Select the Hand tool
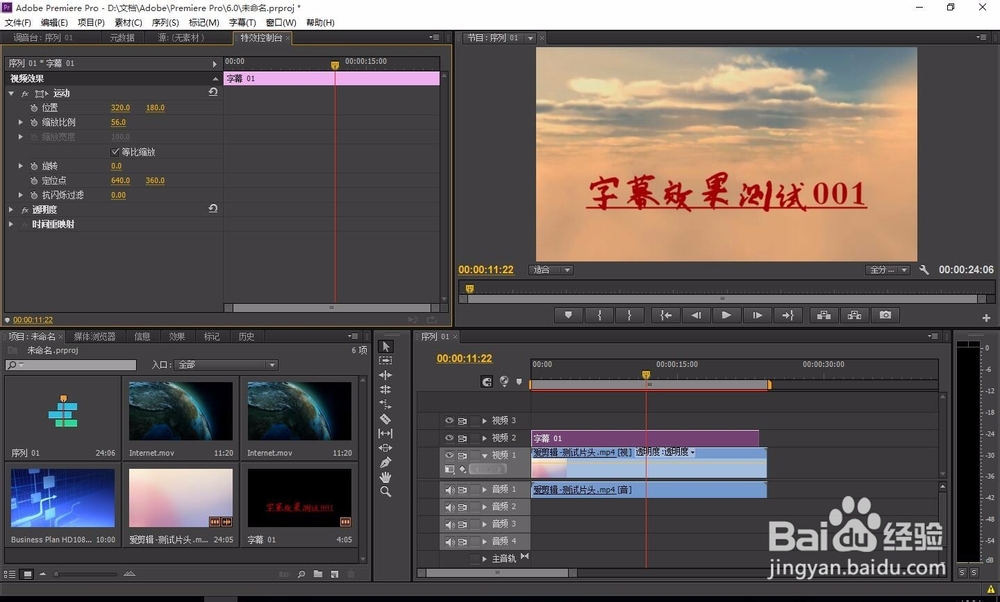The width and height of the screenshot is (1000, 602). (385, 477)
